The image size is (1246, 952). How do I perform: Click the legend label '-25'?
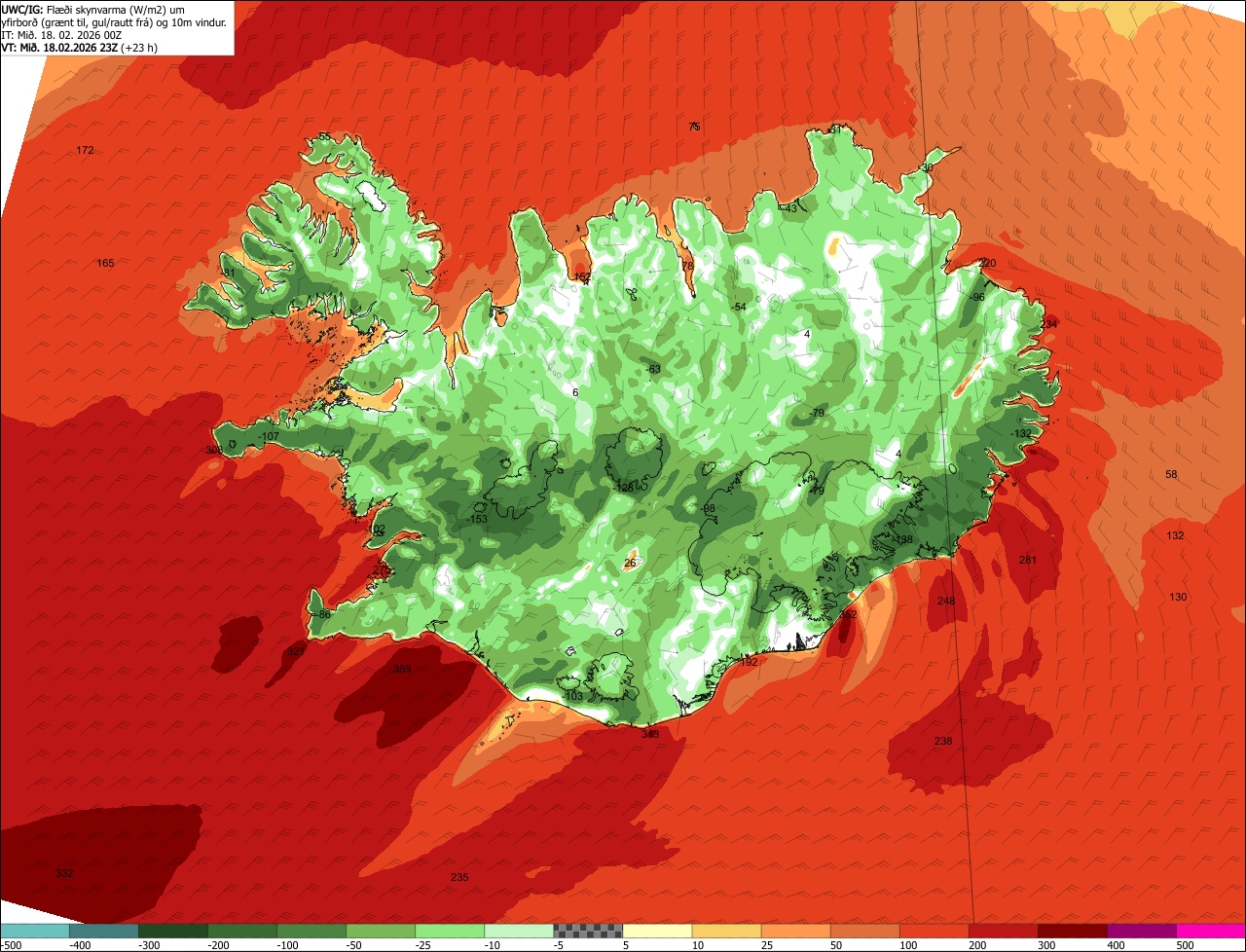pos(423,945)
